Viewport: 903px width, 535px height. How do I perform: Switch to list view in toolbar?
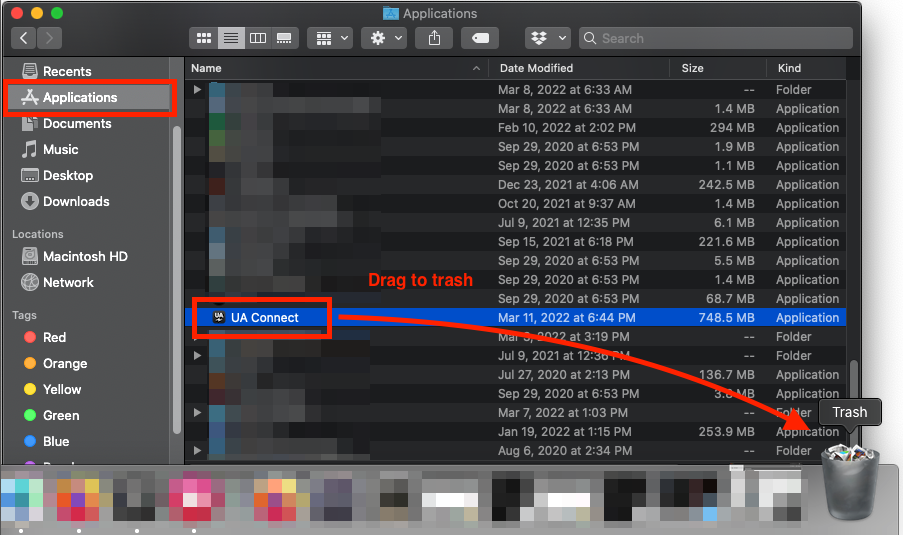point(231,38)
